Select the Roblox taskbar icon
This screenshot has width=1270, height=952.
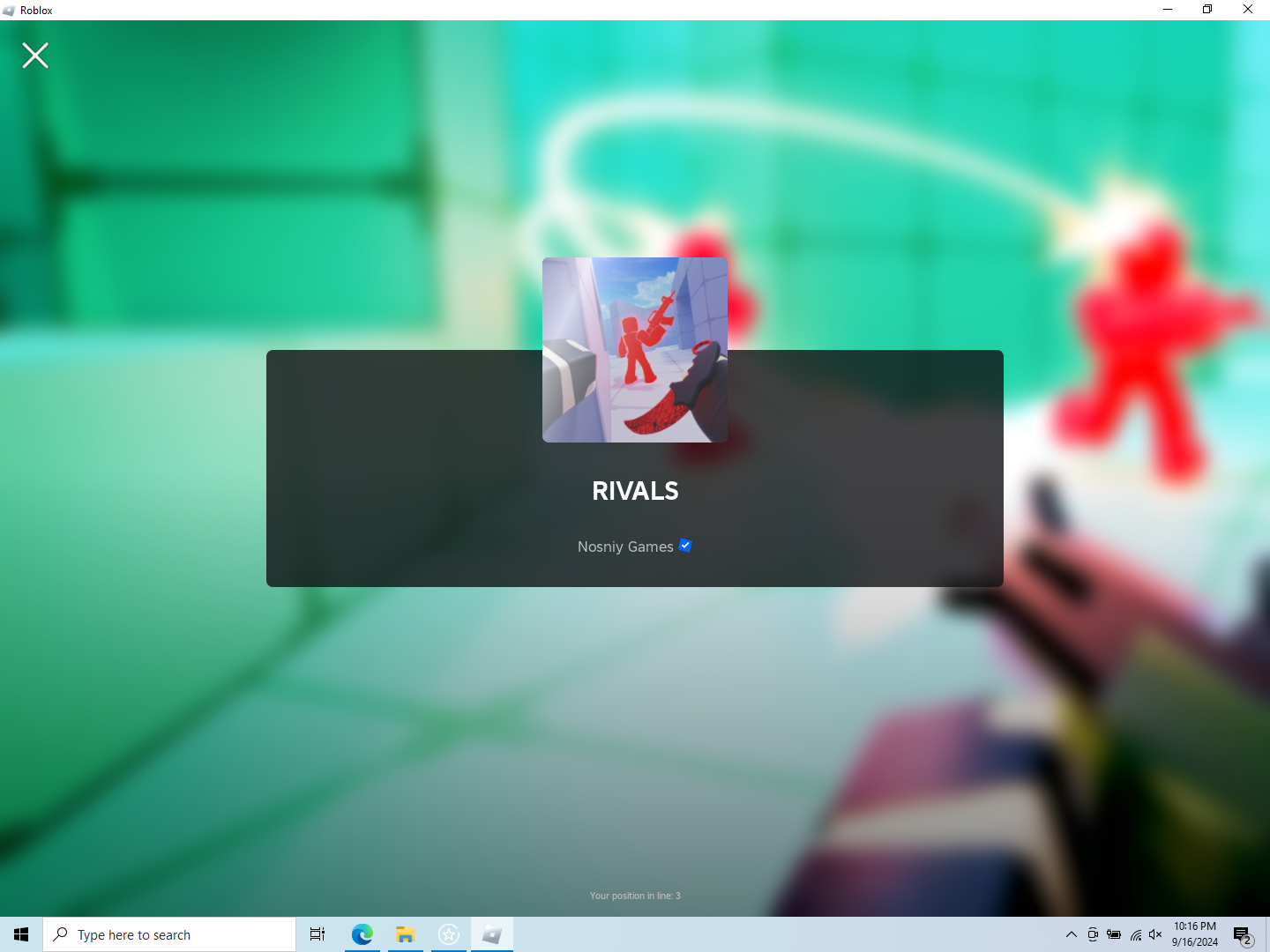click(491, 934)
